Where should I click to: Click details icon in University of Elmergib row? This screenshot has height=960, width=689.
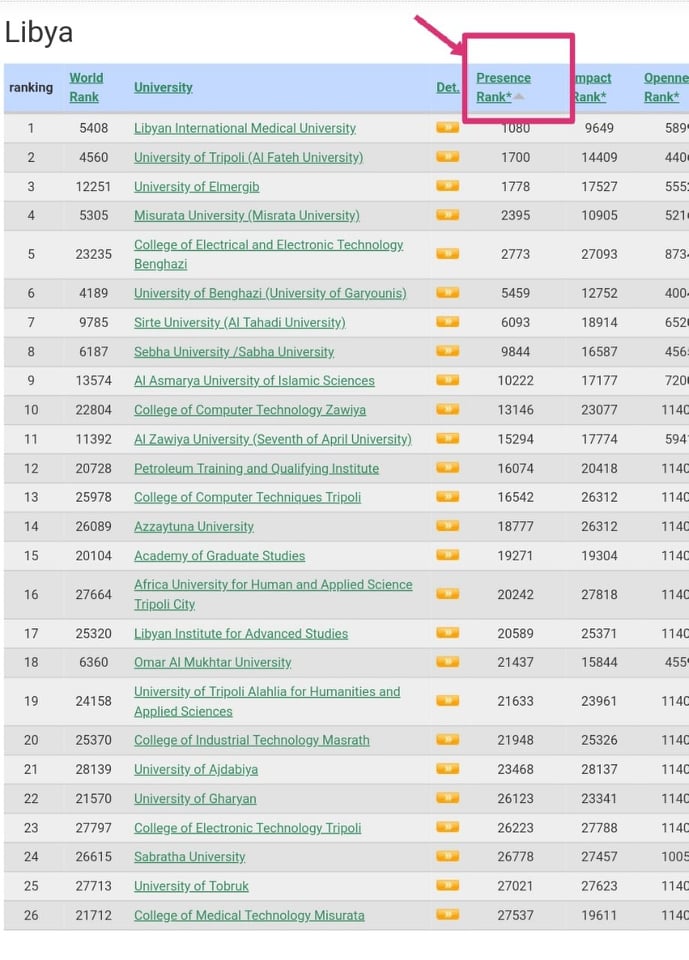(x=448, y=186)
